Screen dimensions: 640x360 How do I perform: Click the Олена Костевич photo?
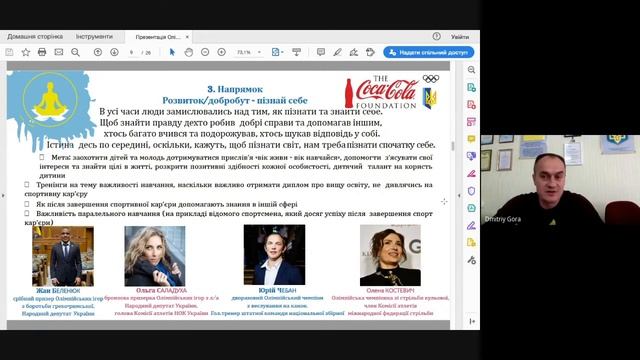coord(390,256)
